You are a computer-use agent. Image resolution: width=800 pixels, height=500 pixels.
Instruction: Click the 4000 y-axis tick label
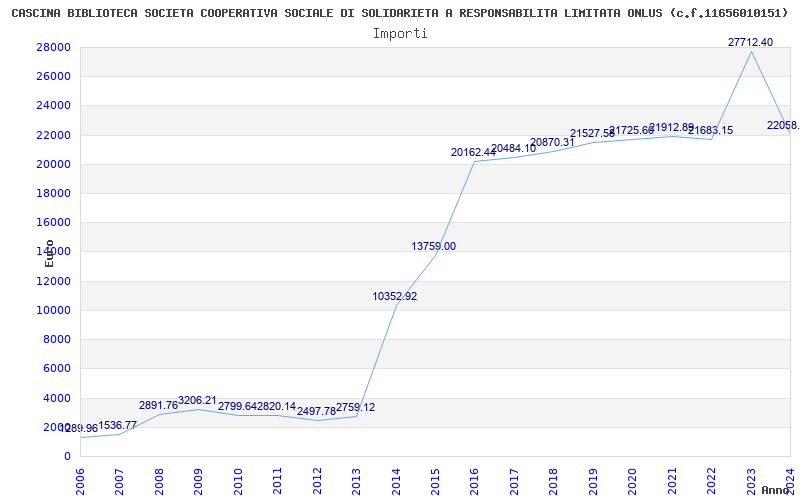pyautogui.click(x=56, y=398)
